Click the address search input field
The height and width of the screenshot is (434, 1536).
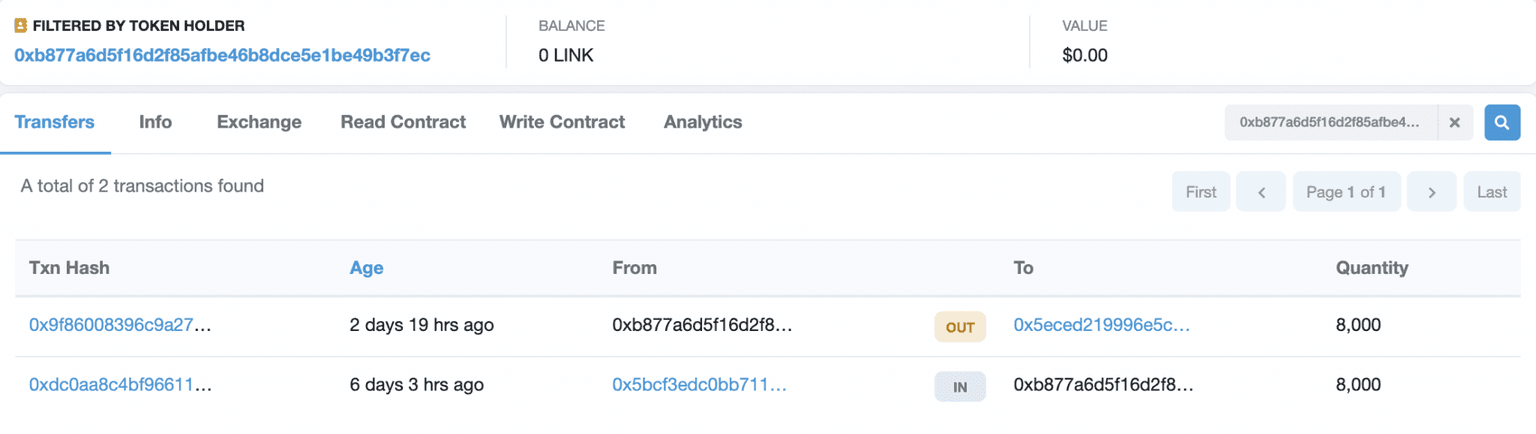click(1330, 122)
